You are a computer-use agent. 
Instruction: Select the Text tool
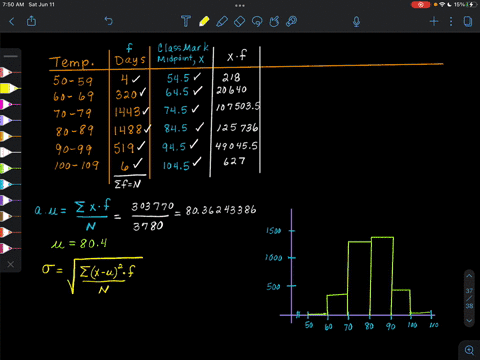click(x=186, y=21)
